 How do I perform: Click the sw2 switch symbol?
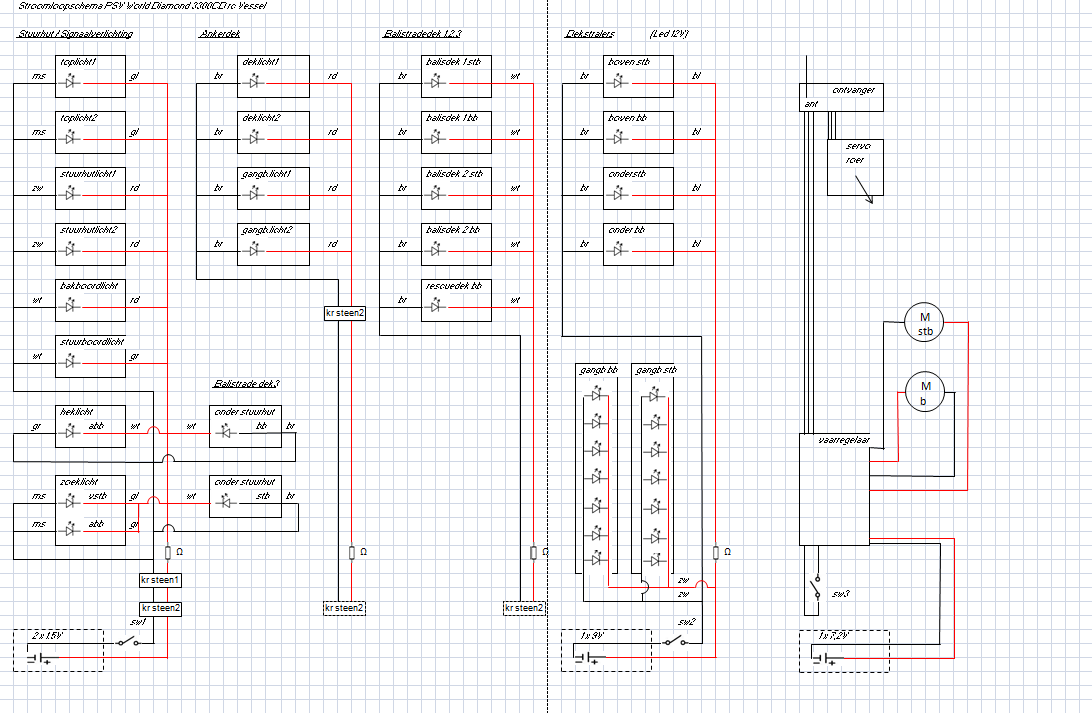pyautogui.click(x=676, y=641)
